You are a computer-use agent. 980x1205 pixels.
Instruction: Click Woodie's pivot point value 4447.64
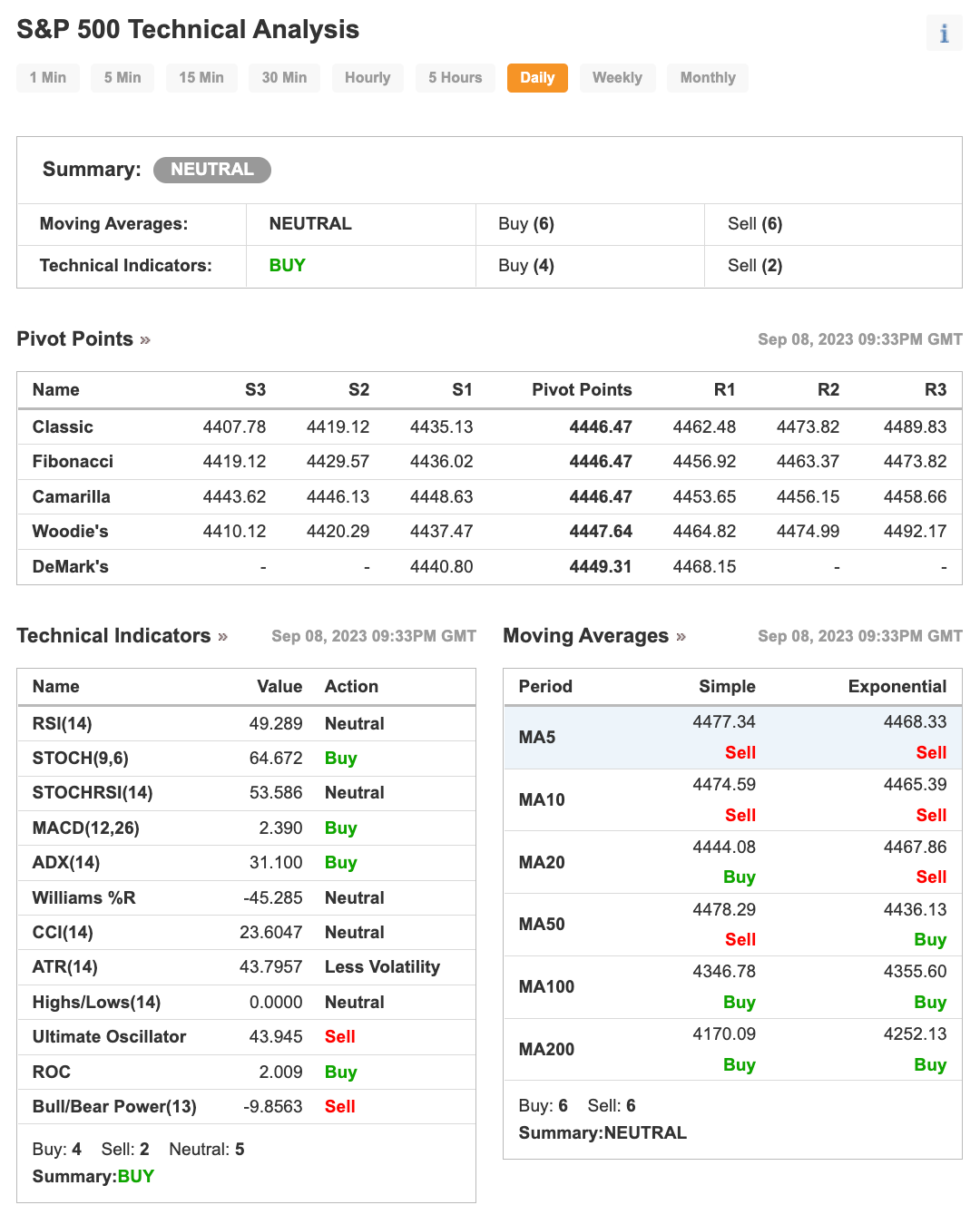(601, 532)
